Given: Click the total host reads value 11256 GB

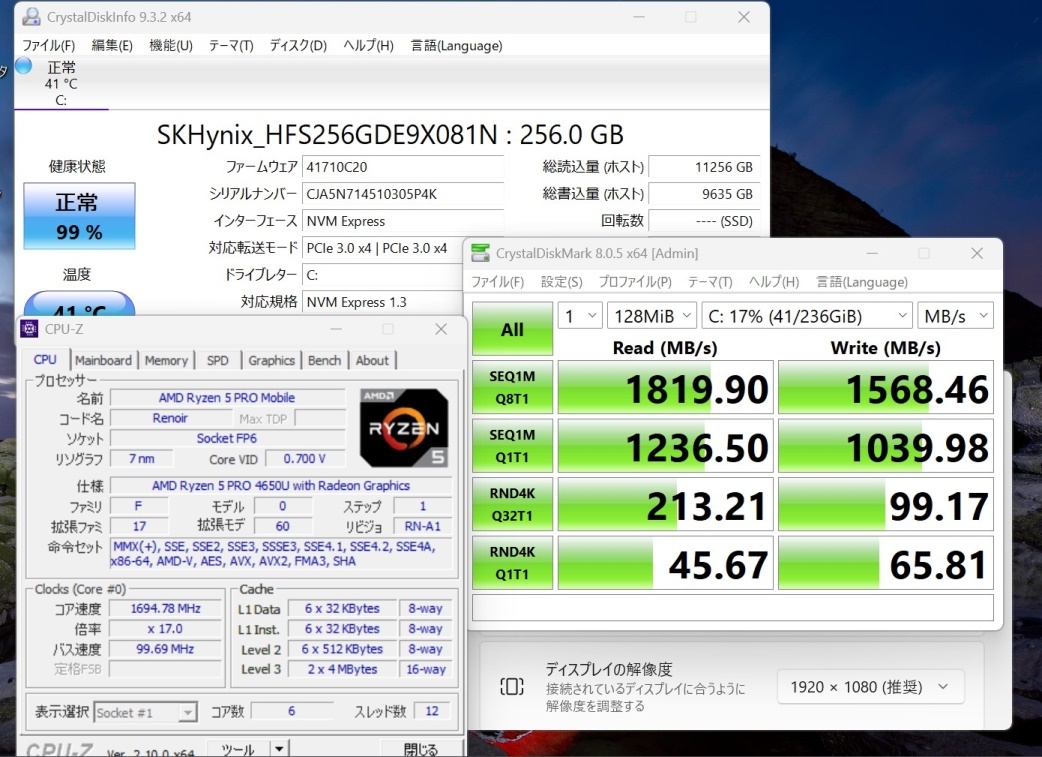Looking at the screenshot, I should click(704, 167).
